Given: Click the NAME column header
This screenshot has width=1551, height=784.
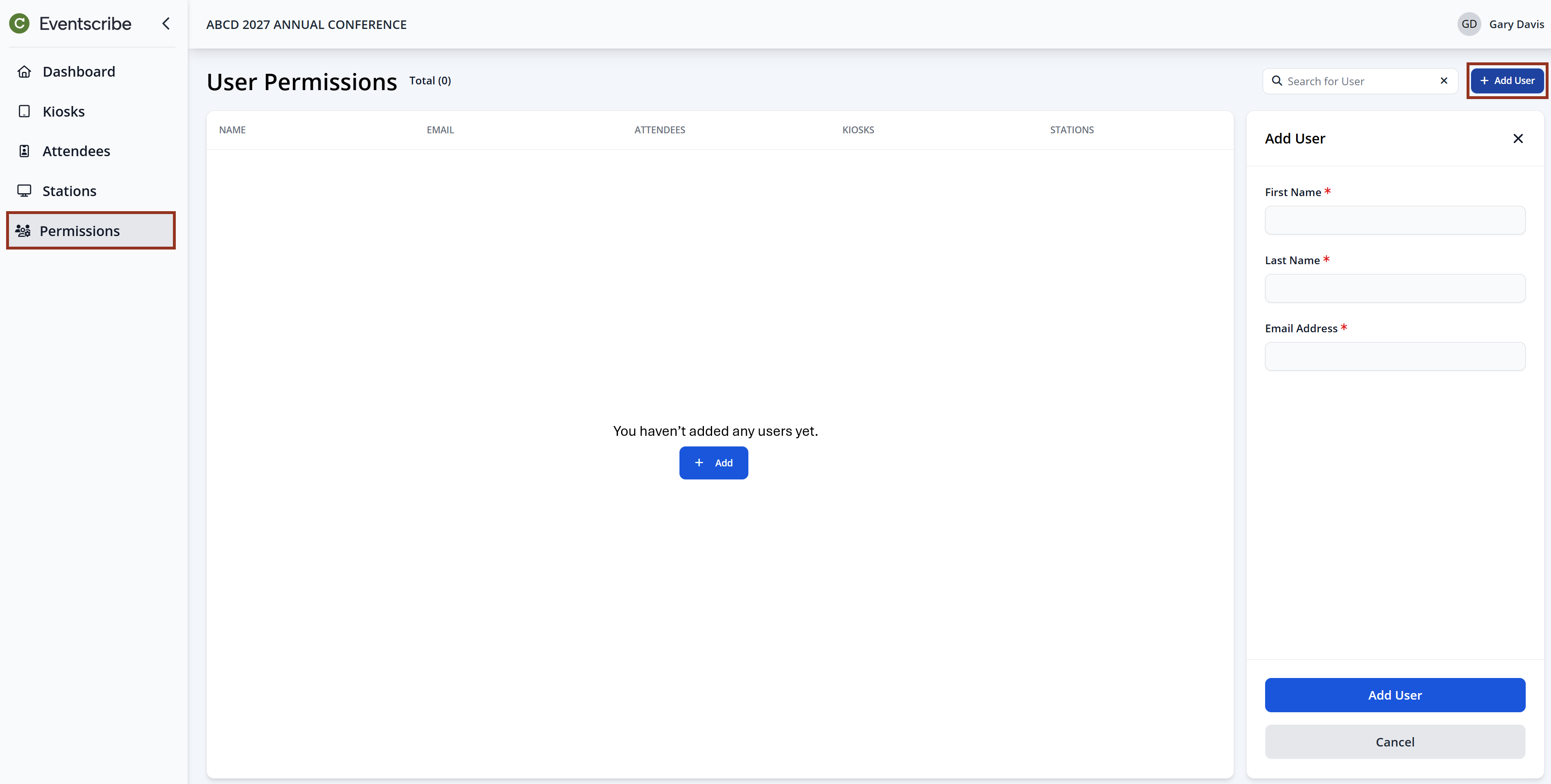Looking at the screenshot, I should pos(232,130).
